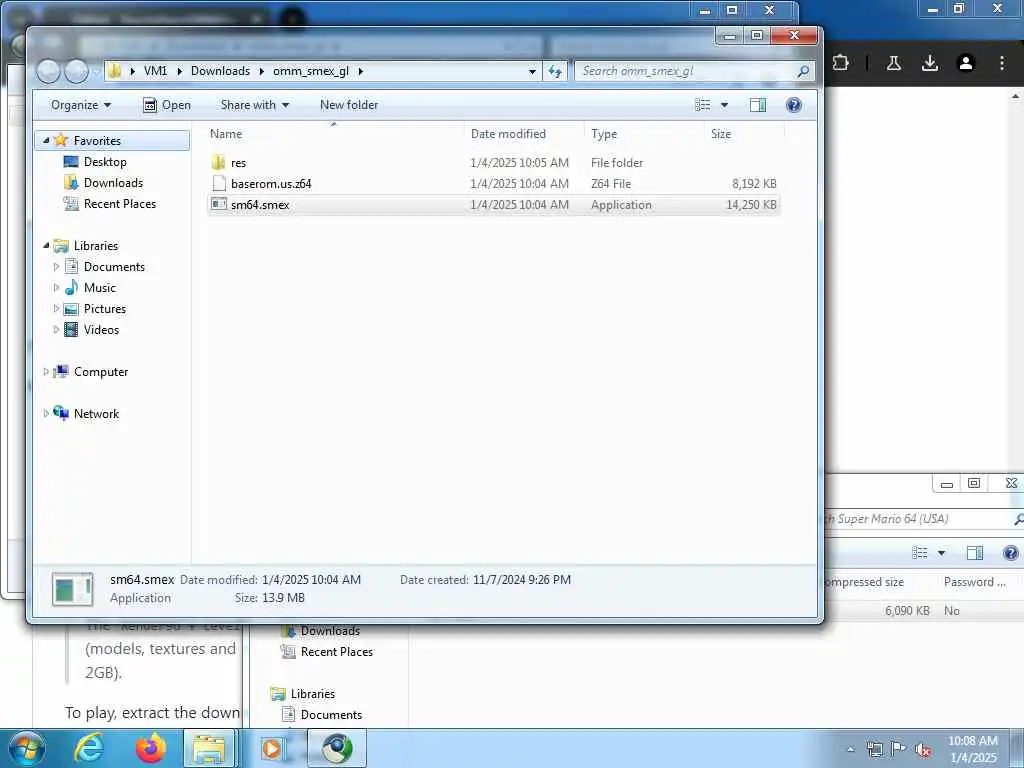Create a New folder
This screenshot has height=768, width=1024.
pyautogui.click(x=349, y=105)
